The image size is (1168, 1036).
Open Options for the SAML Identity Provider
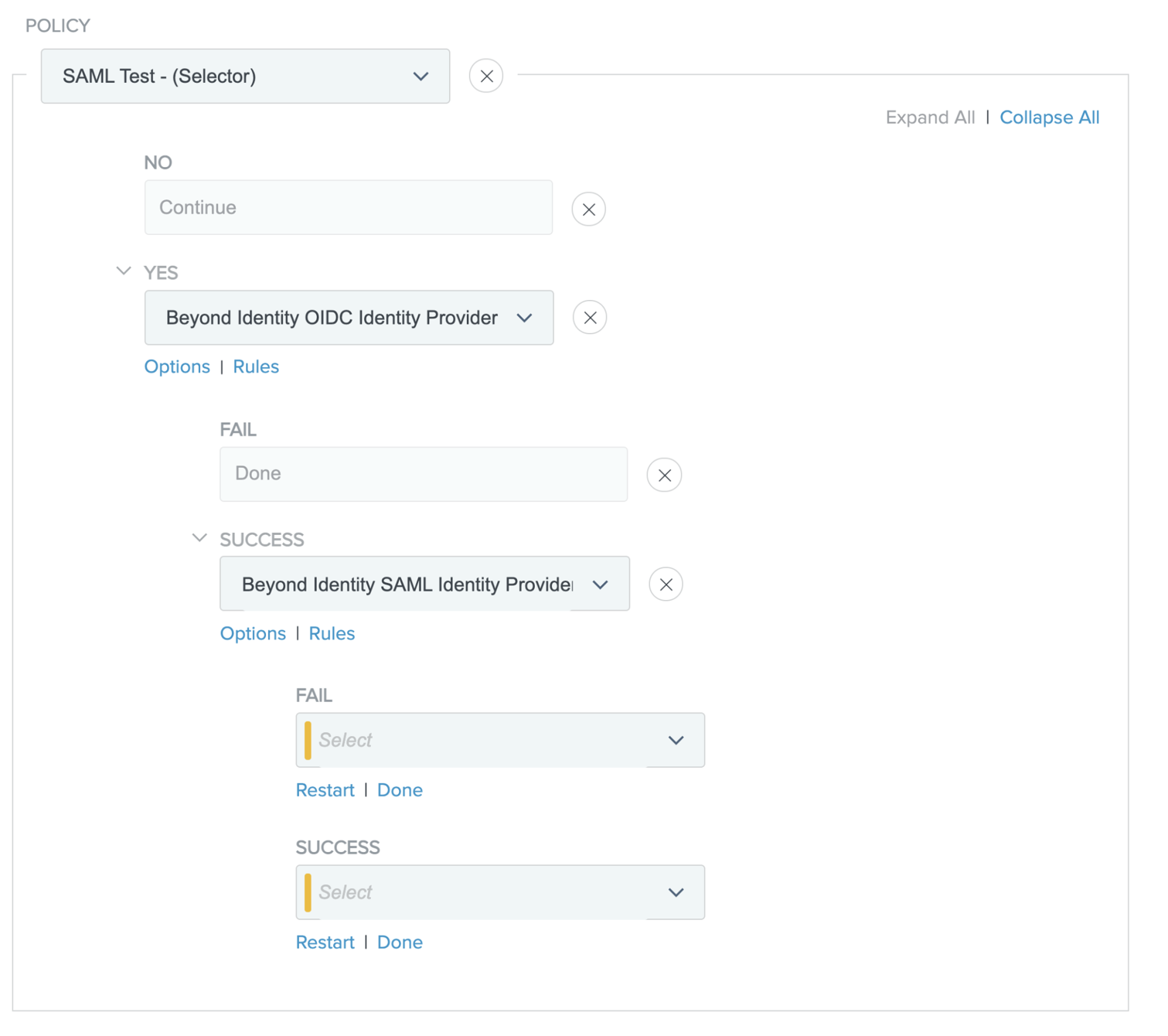pos(253,633)
